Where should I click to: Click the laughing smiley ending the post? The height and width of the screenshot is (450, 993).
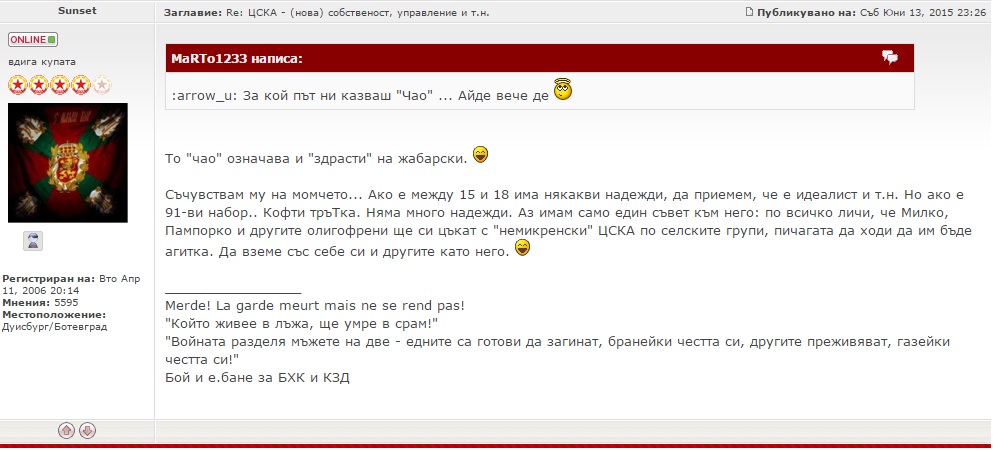(521, 247)
